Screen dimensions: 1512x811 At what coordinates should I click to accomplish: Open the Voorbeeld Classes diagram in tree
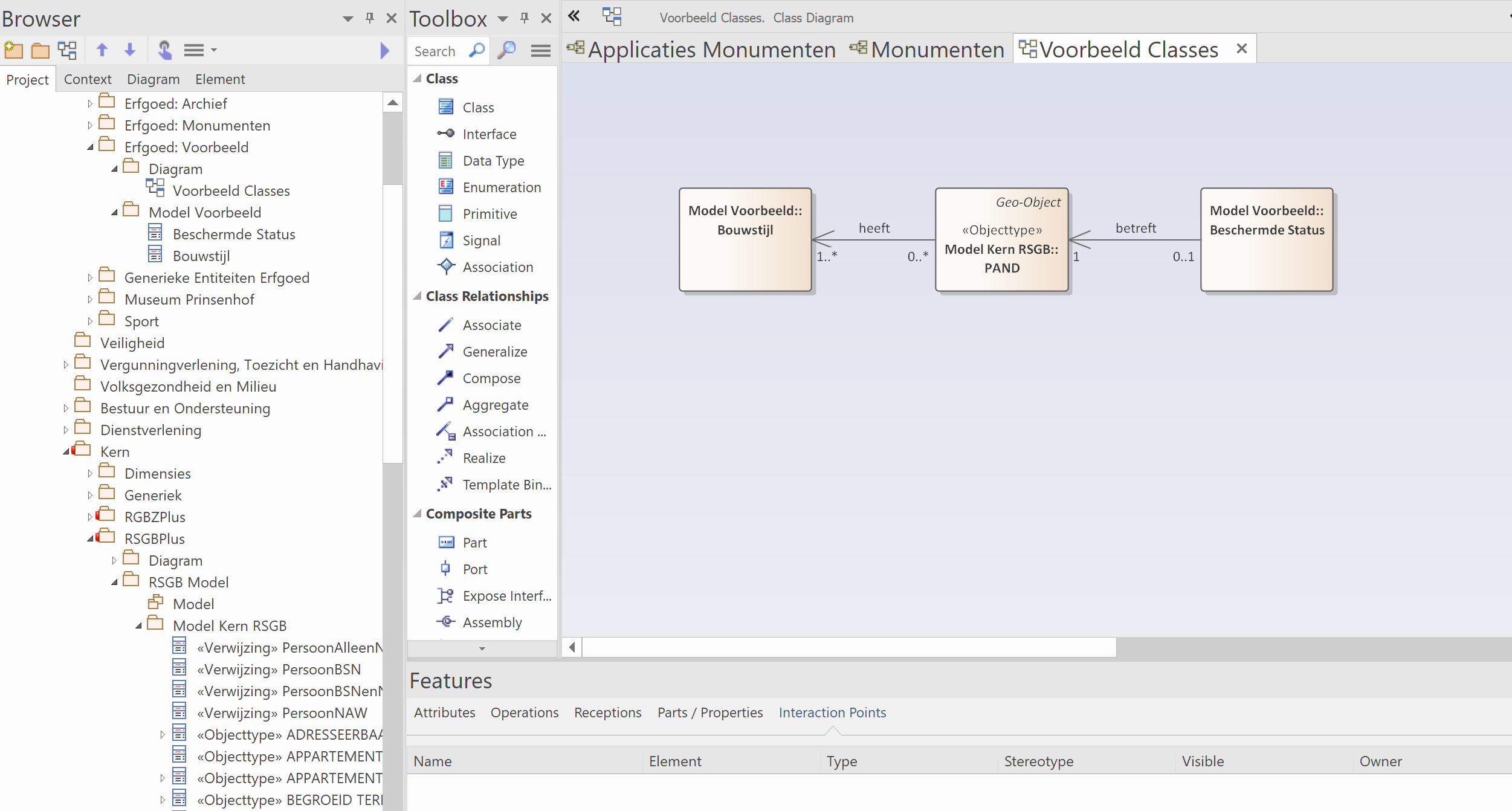click(x=231, y=191)
